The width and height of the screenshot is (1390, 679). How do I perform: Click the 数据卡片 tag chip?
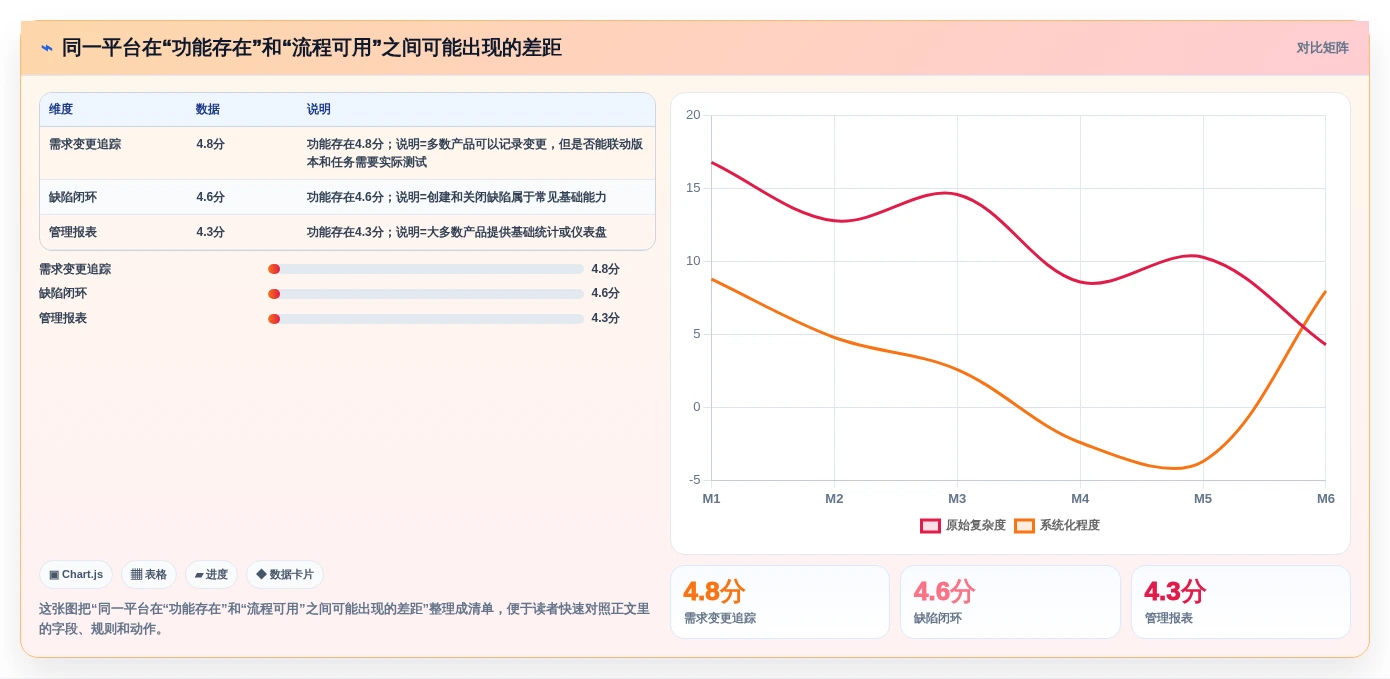[x=285, y=575]
